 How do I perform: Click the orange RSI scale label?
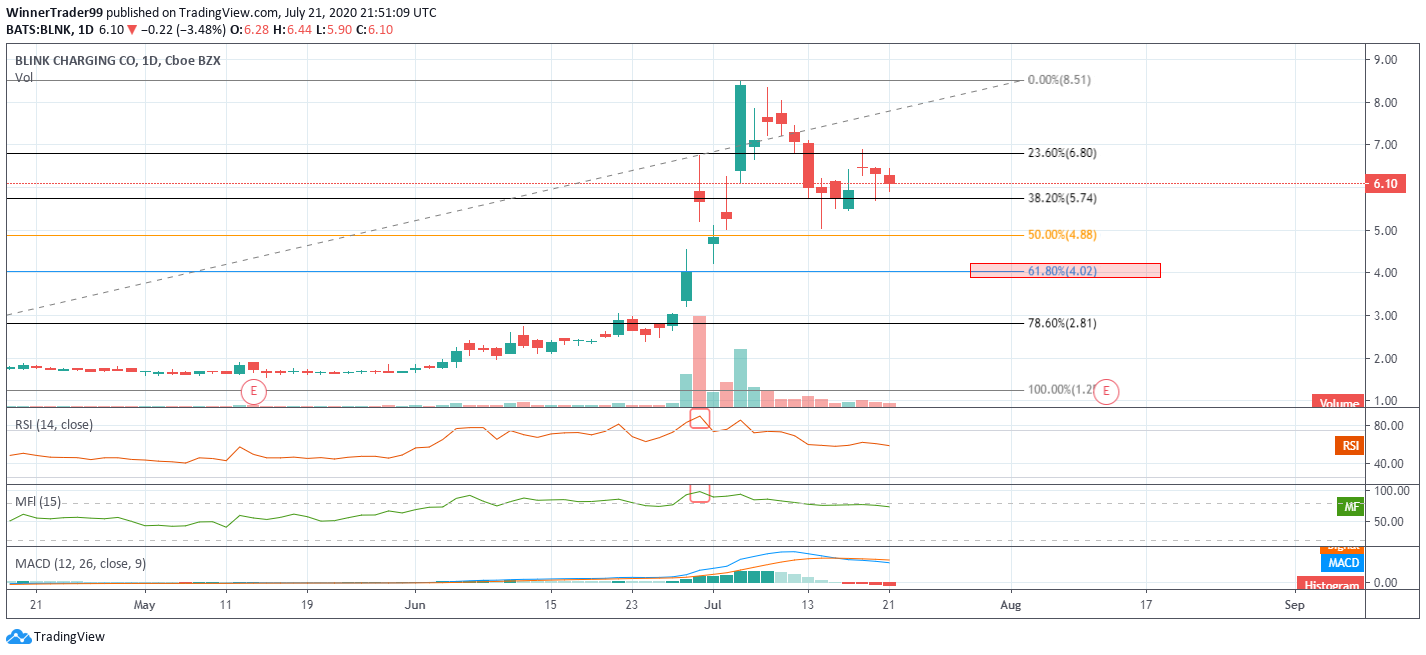1350,446
